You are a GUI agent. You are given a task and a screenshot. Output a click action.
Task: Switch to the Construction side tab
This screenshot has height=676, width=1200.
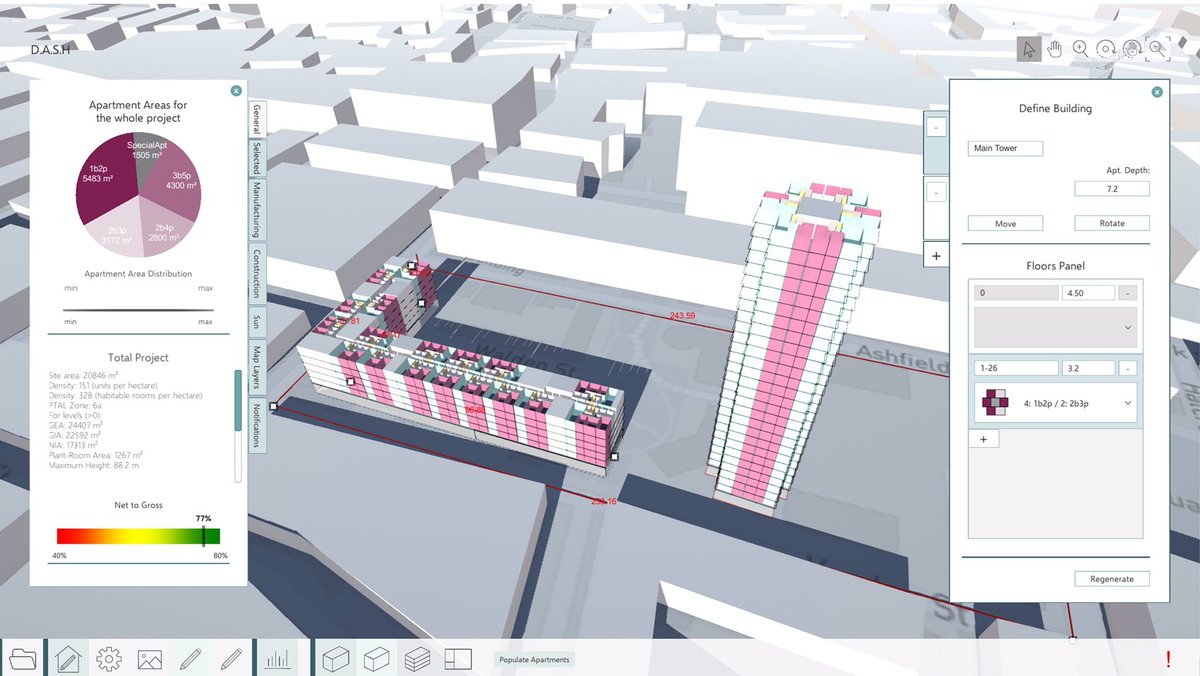[x=256, y=273]
